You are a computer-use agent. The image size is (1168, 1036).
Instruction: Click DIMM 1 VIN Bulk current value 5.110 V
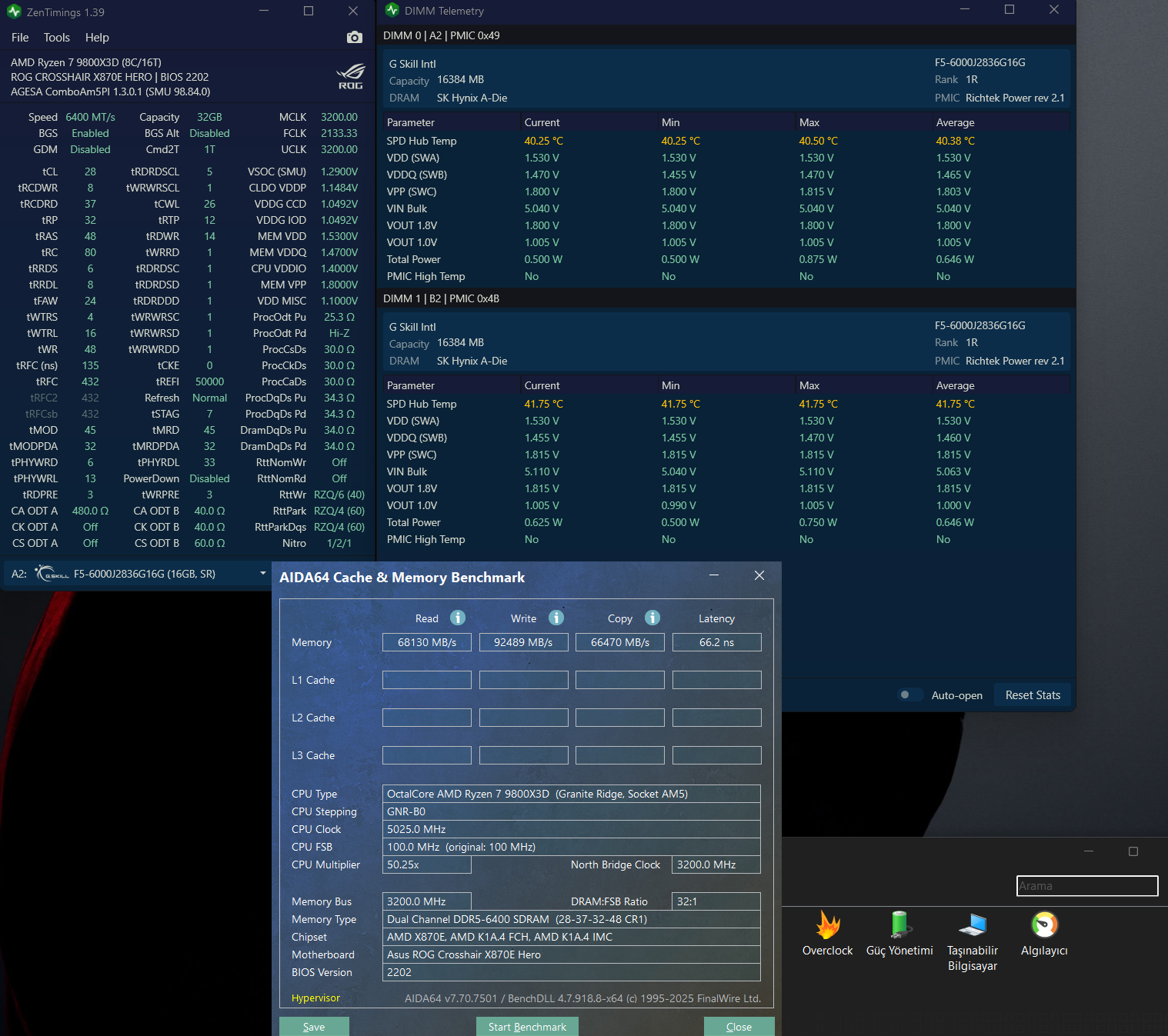tap(542, 471)
